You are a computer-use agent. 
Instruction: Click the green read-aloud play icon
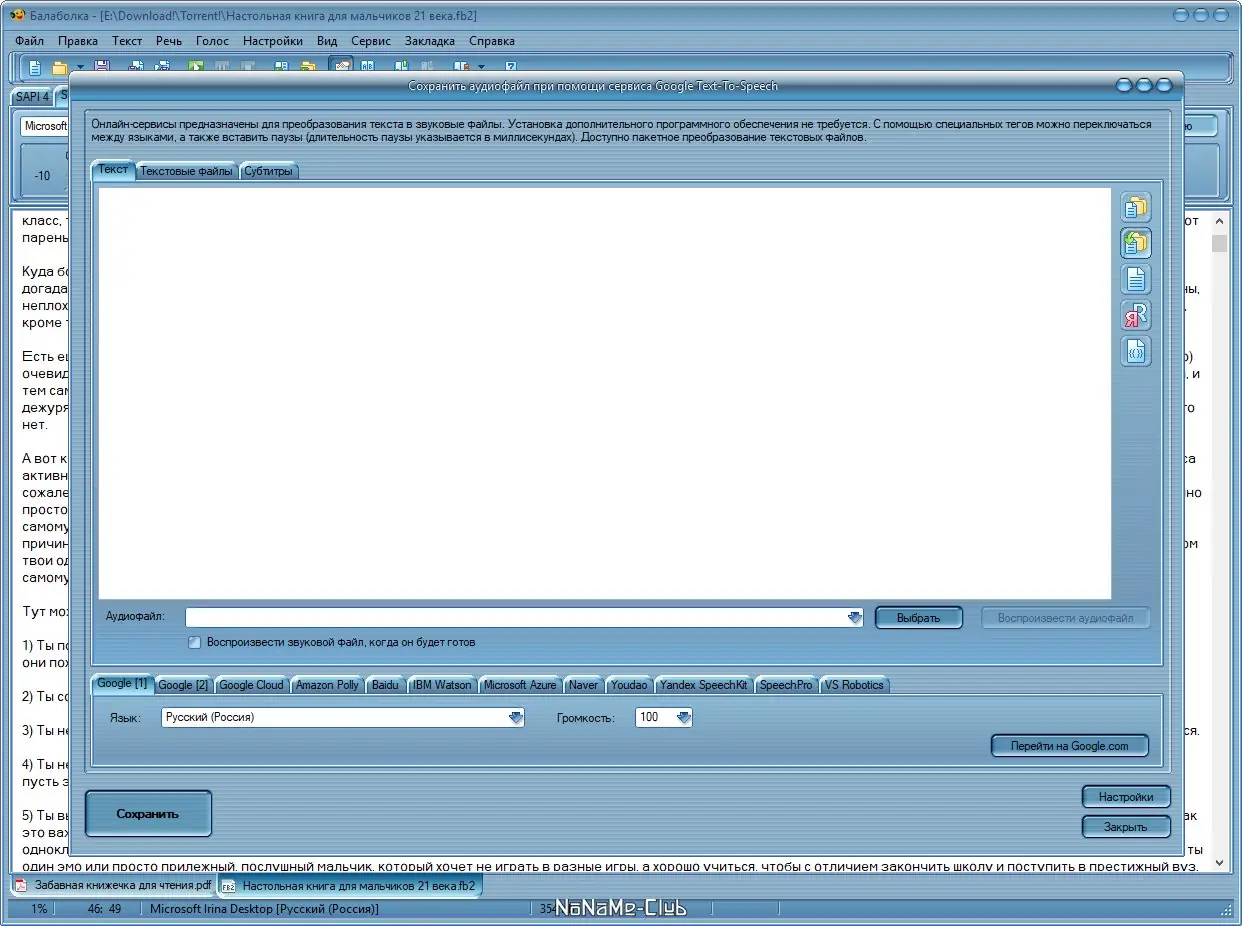[196, 65]
